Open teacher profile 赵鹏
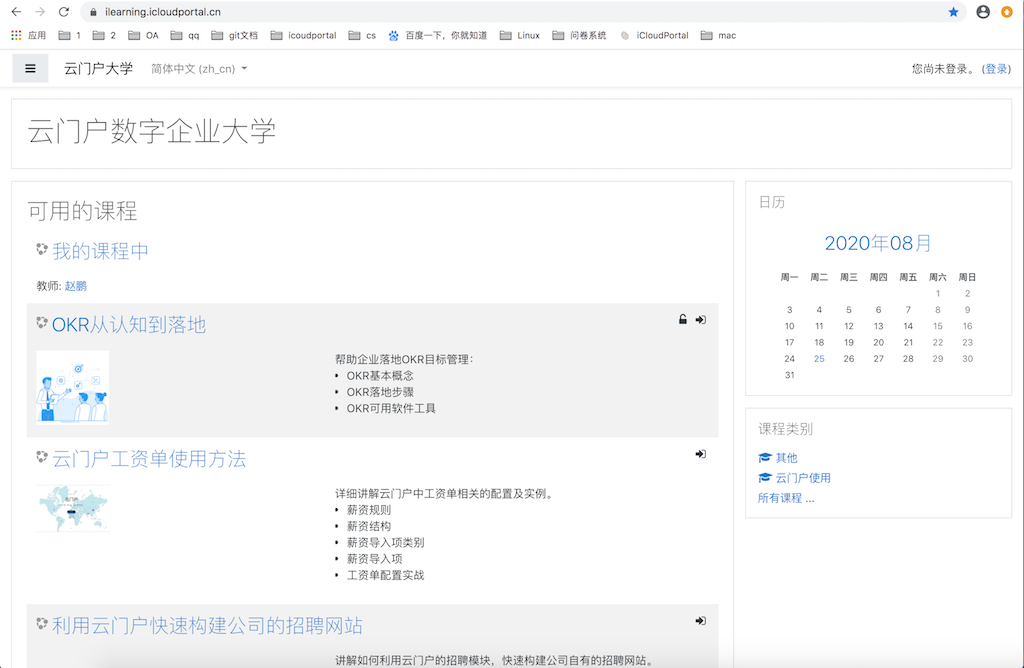Screen dimensions: 1024x668 coord(76,285)
